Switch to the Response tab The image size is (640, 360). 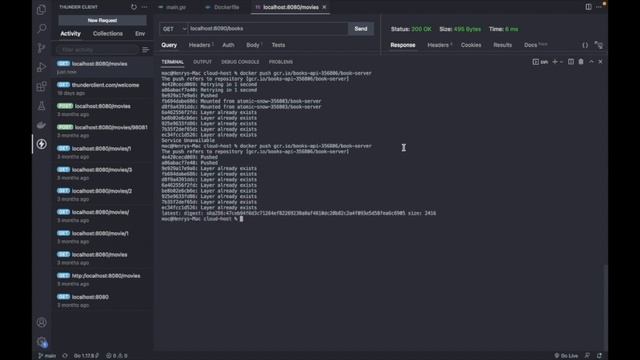[402, 45]
